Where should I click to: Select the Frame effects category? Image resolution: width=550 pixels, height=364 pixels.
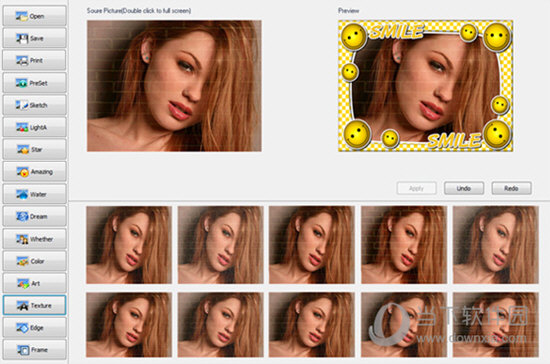pos(34,350)
